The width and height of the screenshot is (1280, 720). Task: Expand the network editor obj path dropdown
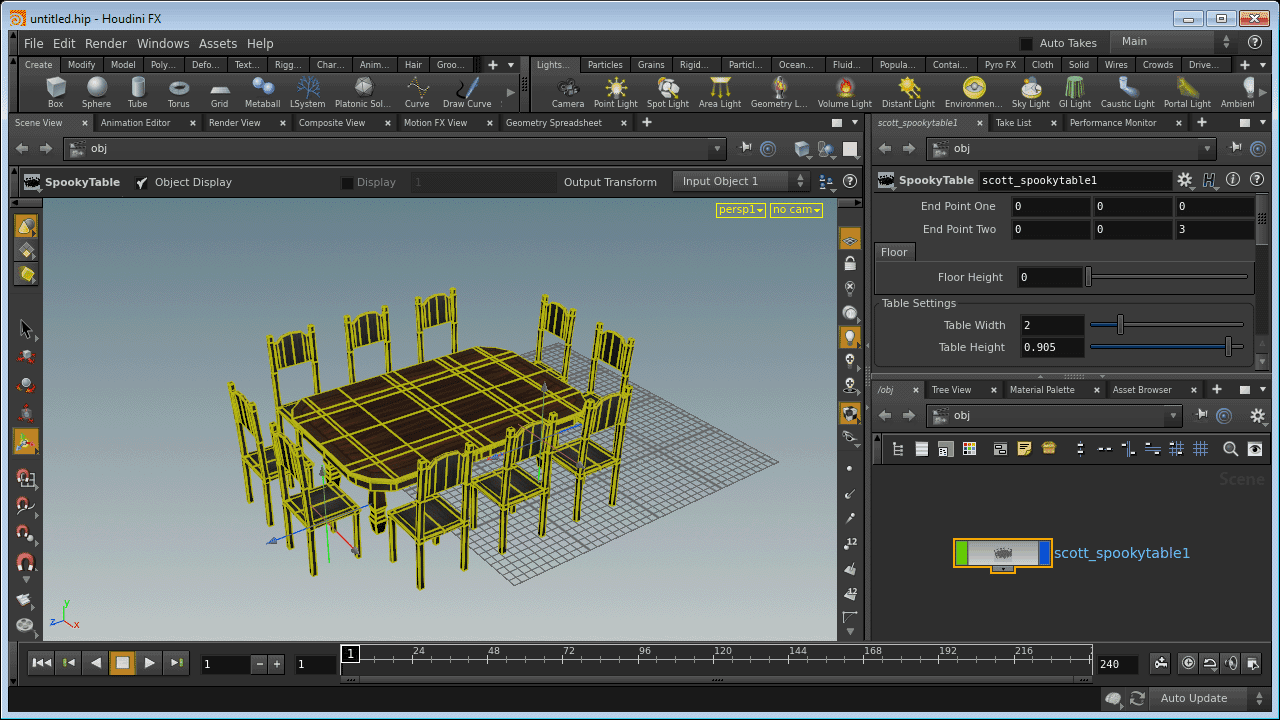1174,416
